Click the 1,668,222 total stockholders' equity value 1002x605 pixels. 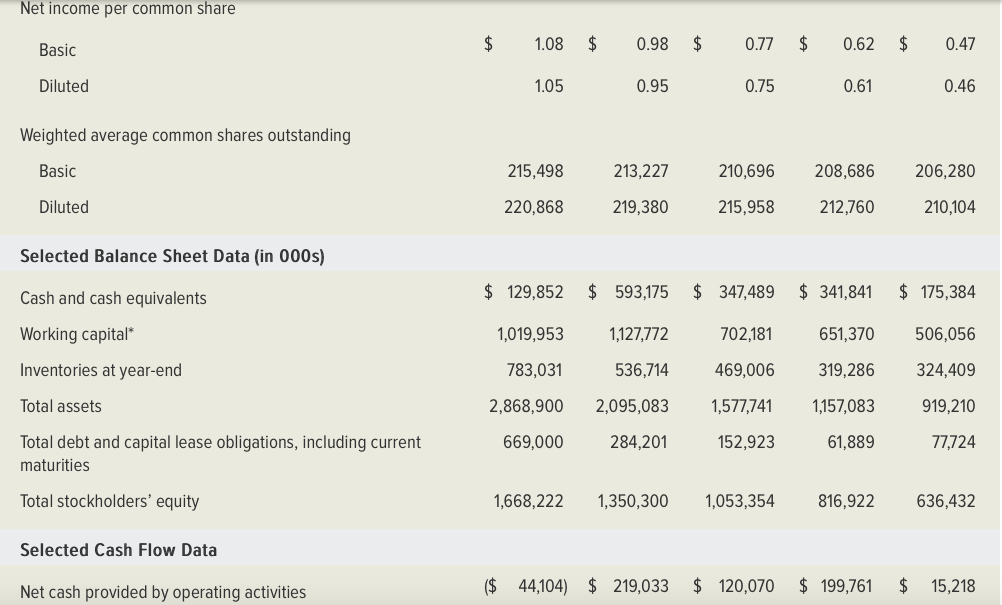(527, 501)
